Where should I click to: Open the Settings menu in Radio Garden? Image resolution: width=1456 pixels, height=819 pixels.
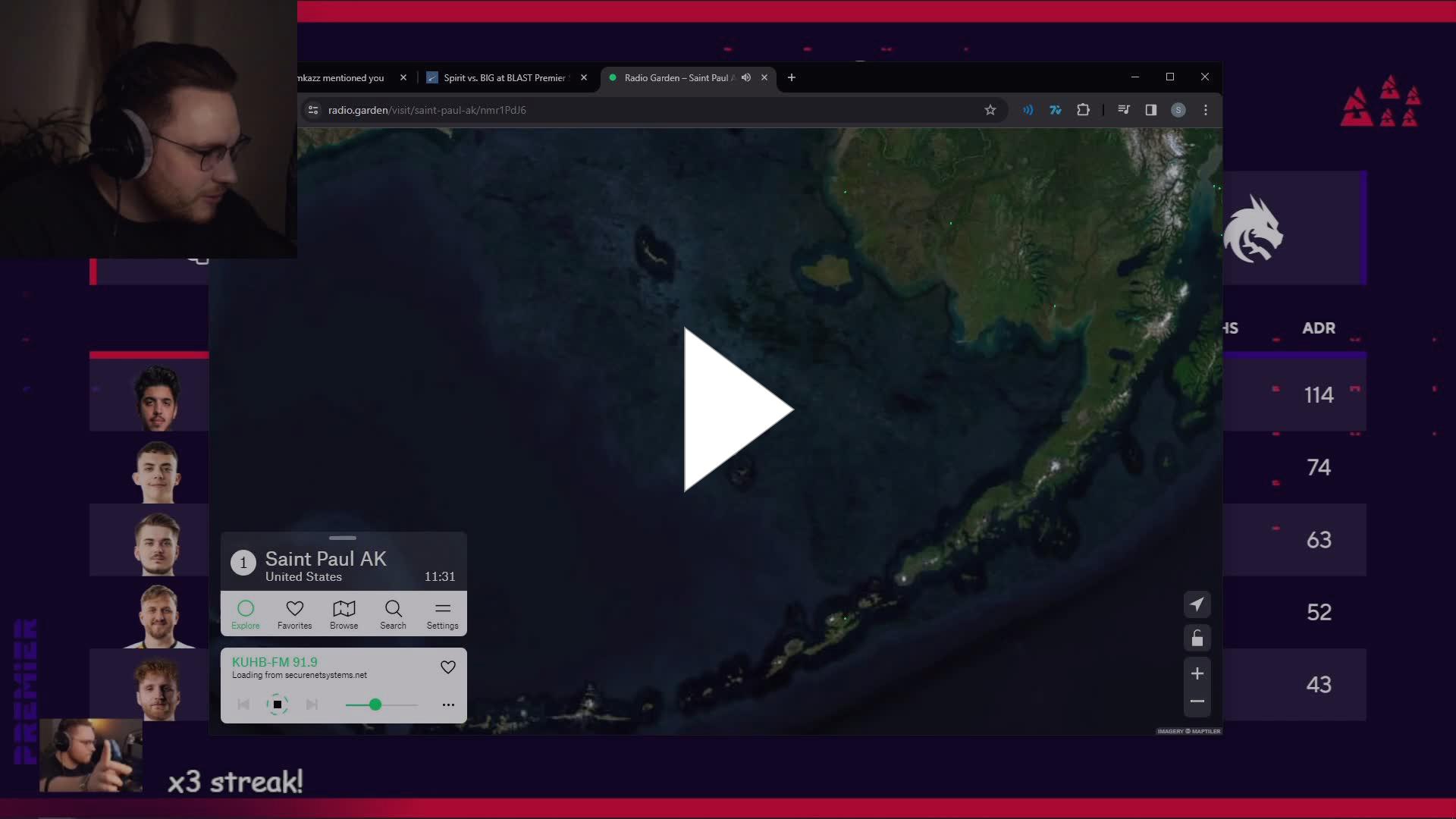(x=442, y=614)
